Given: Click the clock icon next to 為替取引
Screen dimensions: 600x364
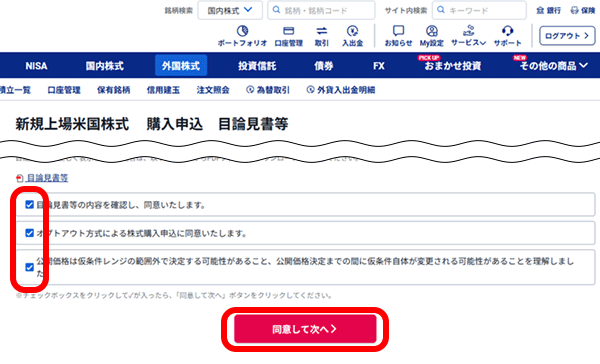Looking at the screenshot, I should point(250,90).
